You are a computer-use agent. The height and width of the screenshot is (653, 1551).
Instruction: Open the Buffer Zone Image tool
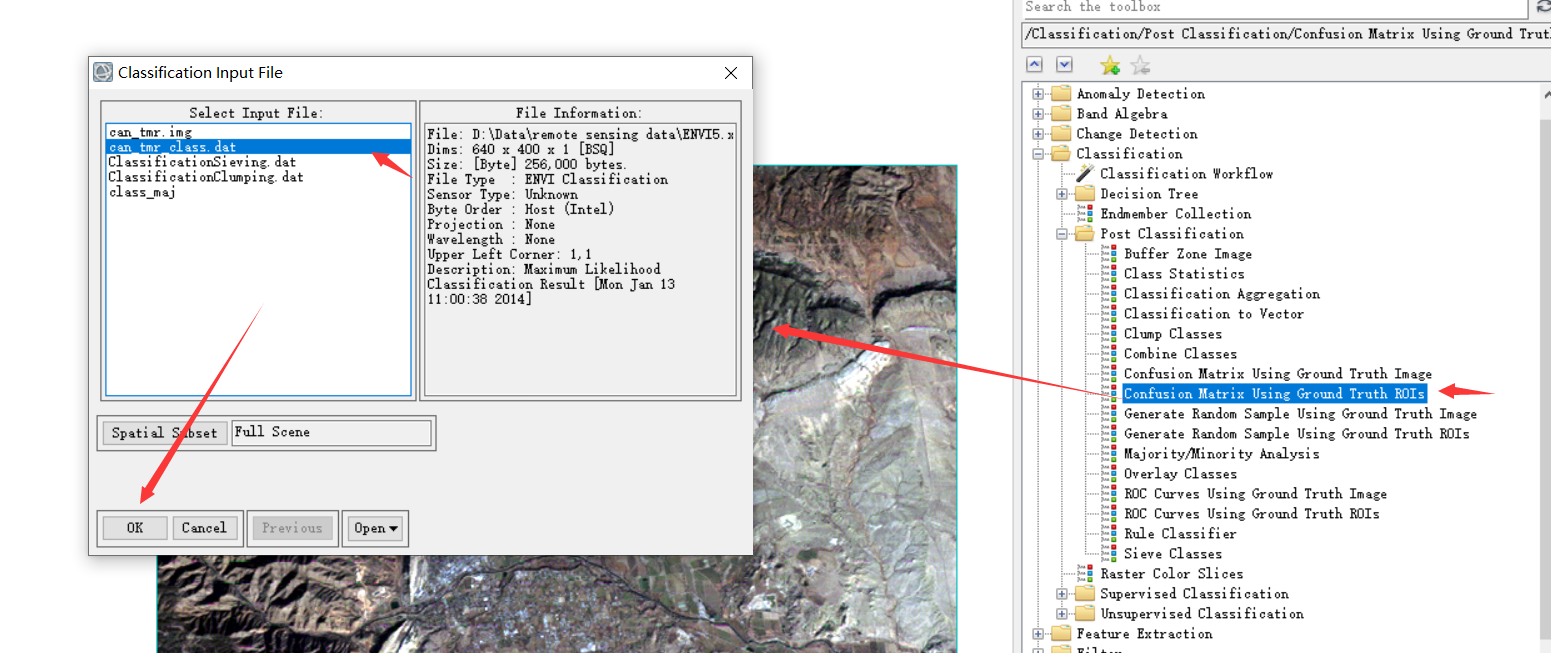(1188, 254)
